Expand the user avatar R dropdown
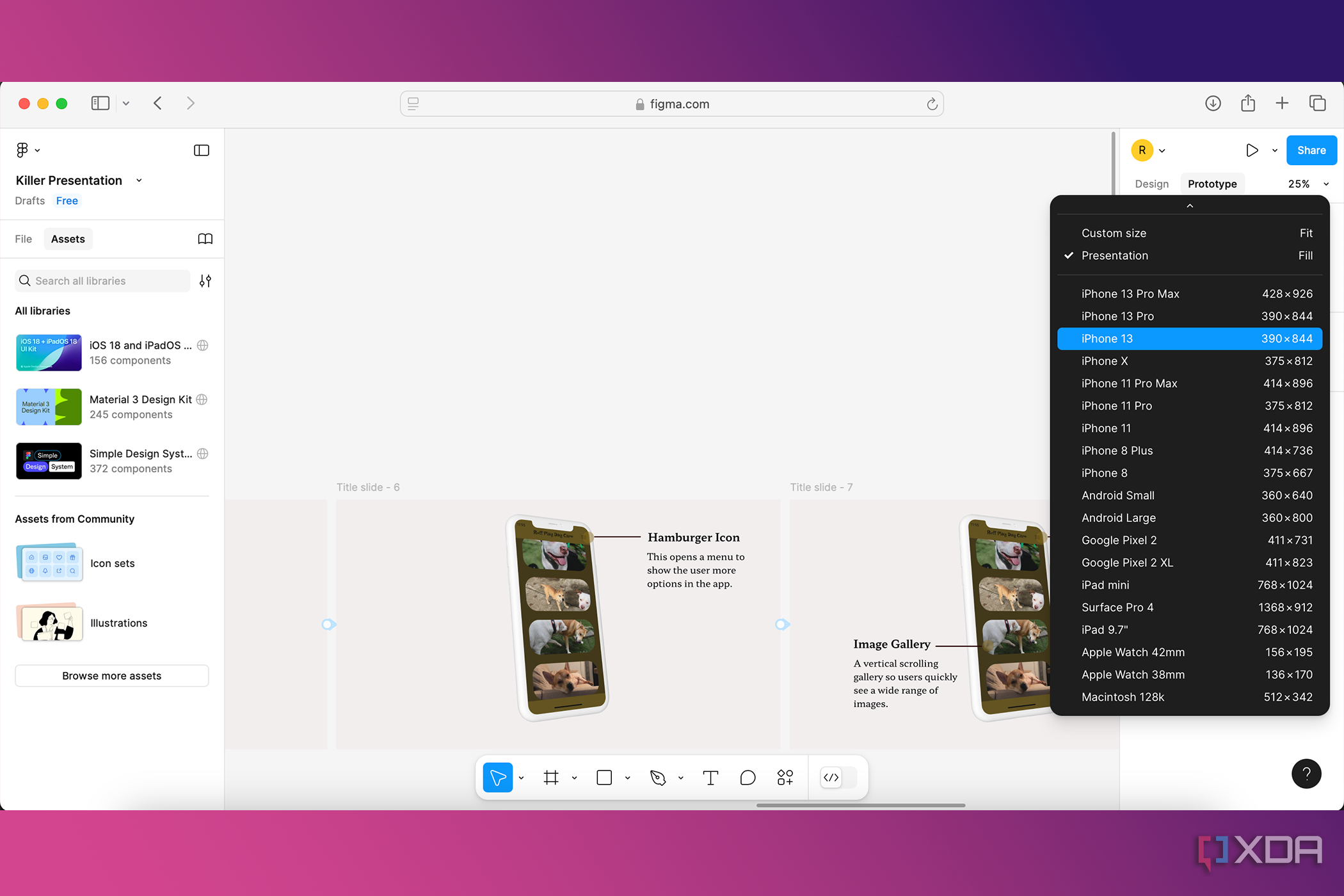The width and height of the screenshot is (1344, 896). point(1162,151)
